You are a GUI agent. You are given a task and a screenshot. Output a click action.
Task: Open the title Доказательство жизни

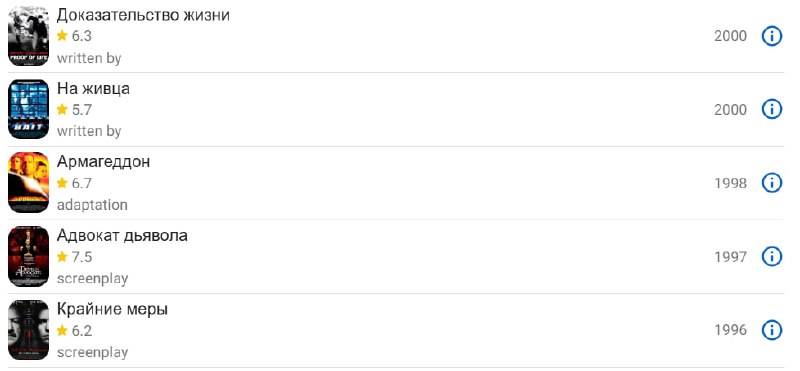pos(143,15)
